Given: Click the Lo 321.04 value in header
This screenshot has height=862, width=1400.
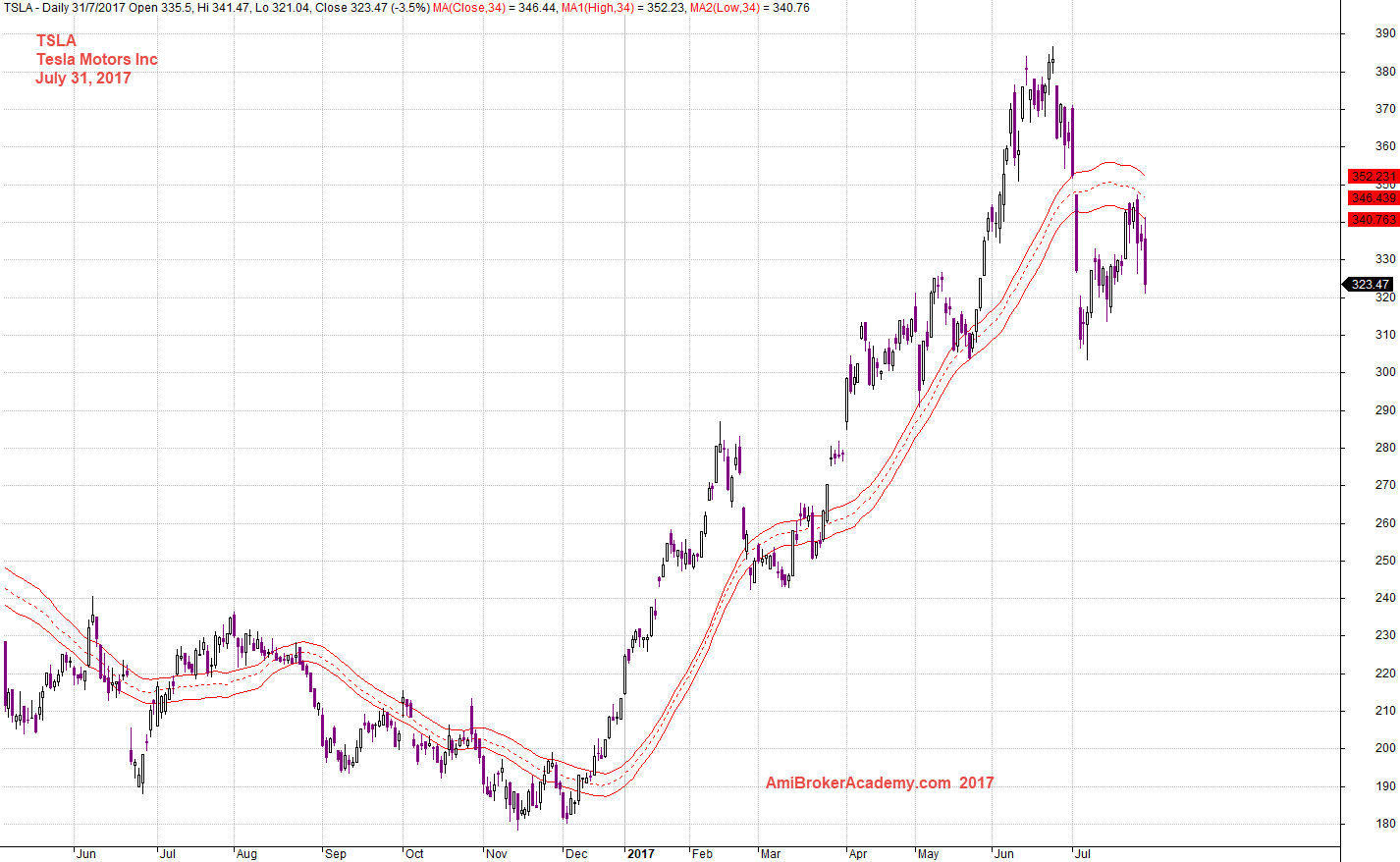Looking at the screenshot, I should (283, 8).
